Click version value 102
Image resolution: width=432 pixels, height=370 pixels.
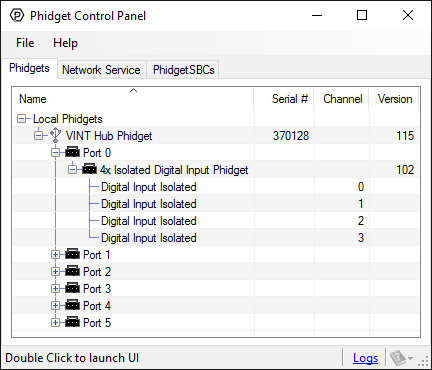pos(405,170)
